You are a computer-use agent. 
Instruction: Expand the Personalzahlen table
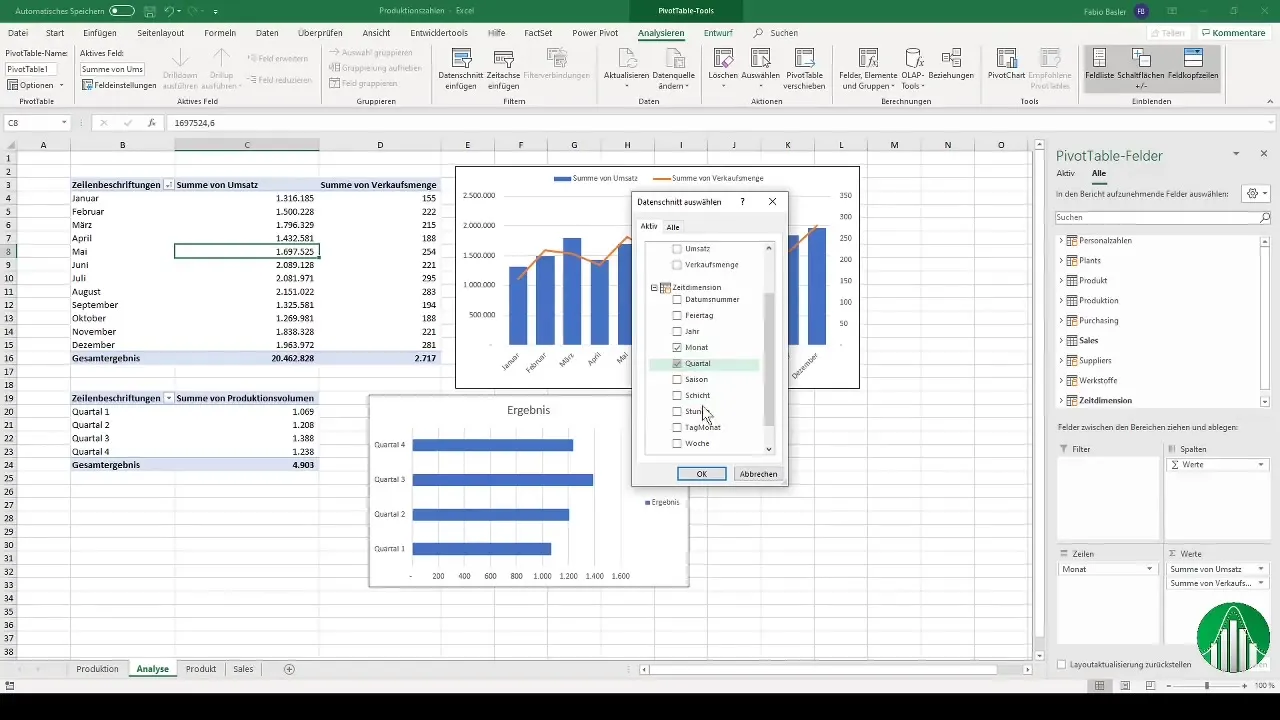(1061, 240)
